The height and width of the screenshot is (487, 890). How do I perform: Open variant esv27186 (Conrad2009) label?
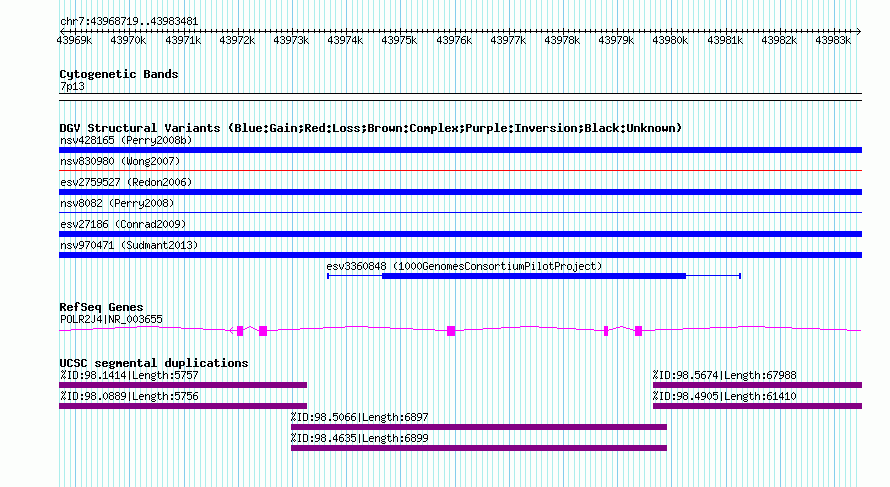[x=123, y=224]
